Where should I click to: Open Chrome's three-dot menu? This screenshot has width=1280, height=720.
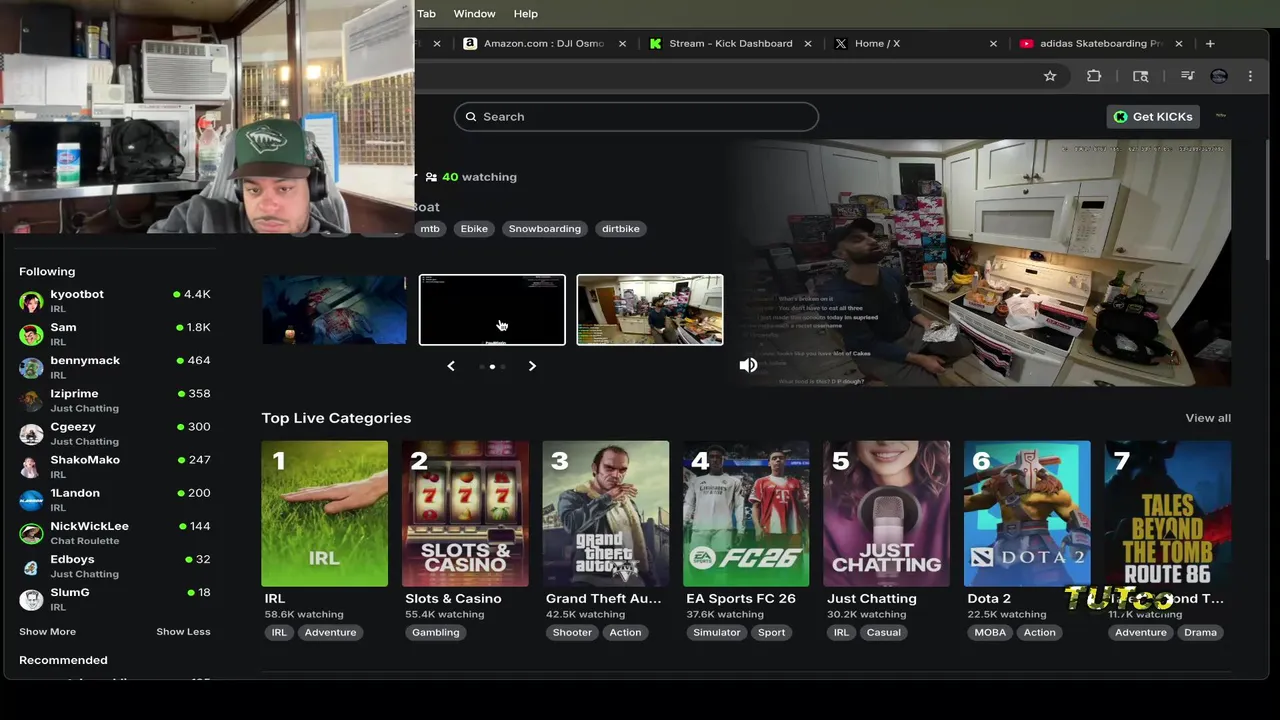(1250, 76)
